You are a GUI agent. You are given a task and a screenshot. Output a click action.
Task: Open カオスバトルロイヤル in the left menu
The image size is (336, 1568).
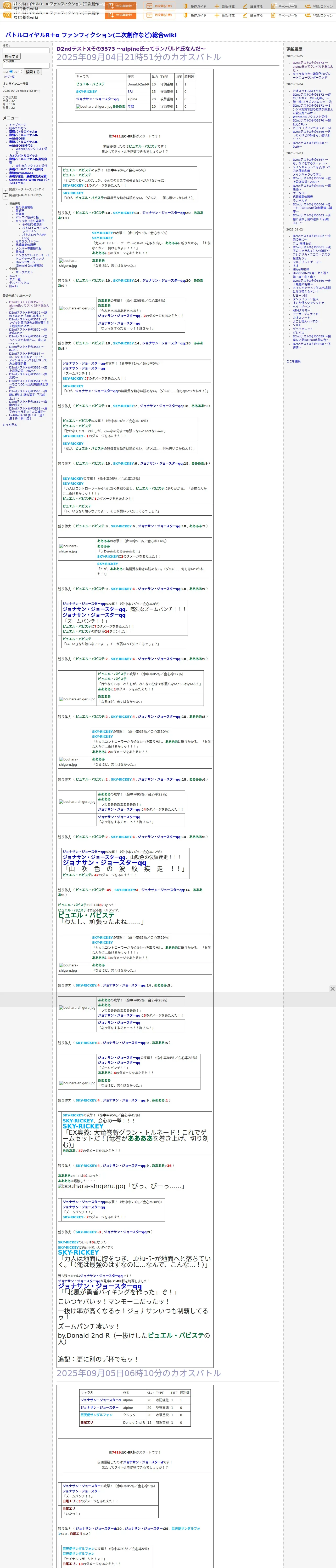(23, 156)
